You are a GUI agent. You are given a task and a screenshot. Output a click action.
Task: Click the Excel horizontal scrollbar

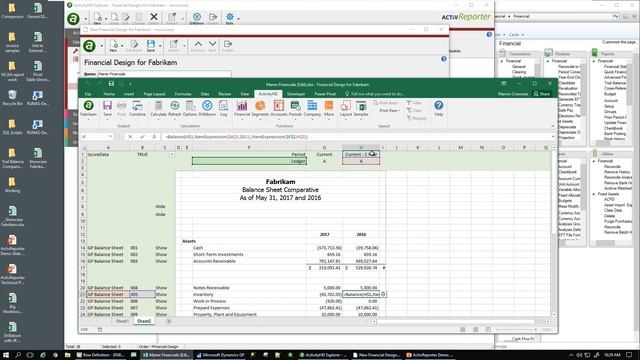[456, 322]
